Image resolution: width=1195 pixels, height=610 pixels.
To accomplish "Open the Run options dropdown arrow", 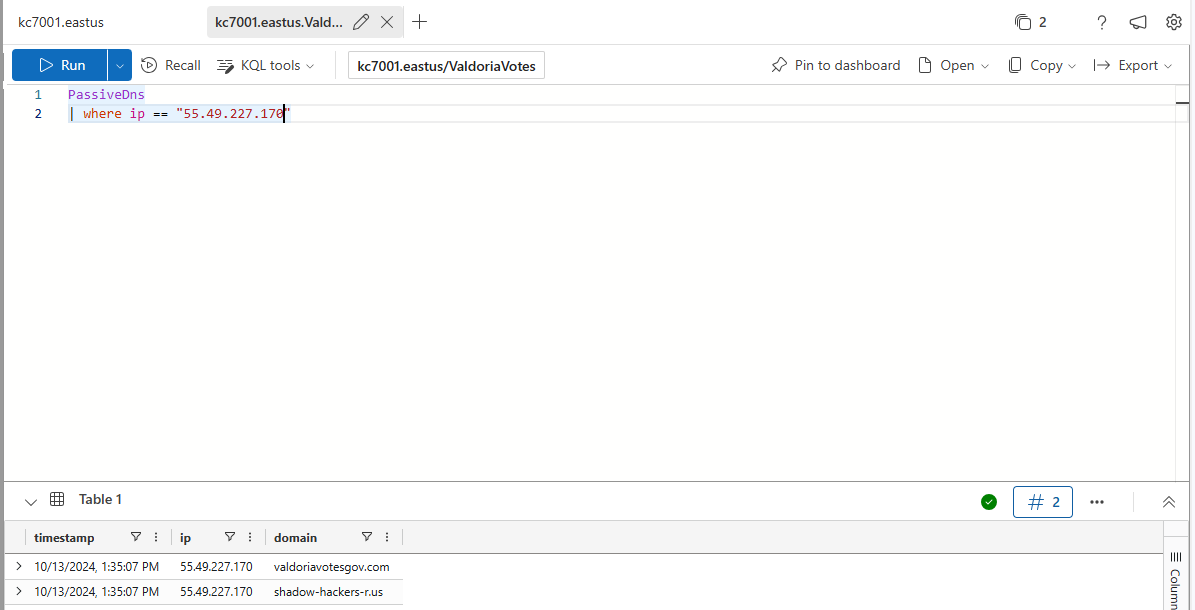I will pos(120,65).
